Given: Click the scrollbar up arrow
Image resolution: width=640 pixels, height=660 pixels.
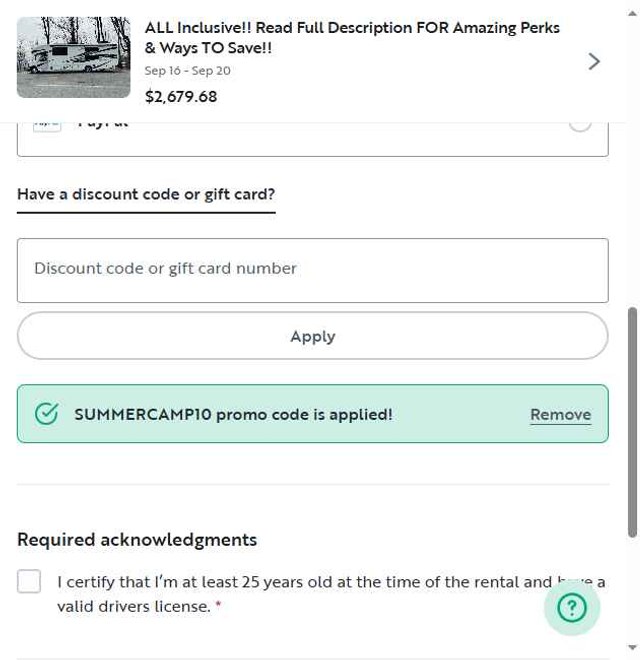Looking at the screenshot, I should [632, 13].
